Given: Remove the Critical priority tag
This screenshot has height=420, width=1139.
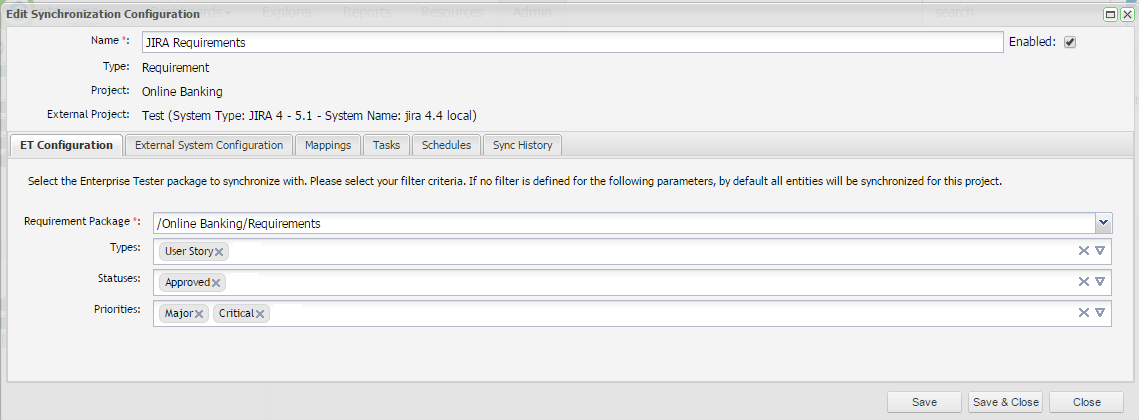Looking at the screenshot, I should [260, 314].
